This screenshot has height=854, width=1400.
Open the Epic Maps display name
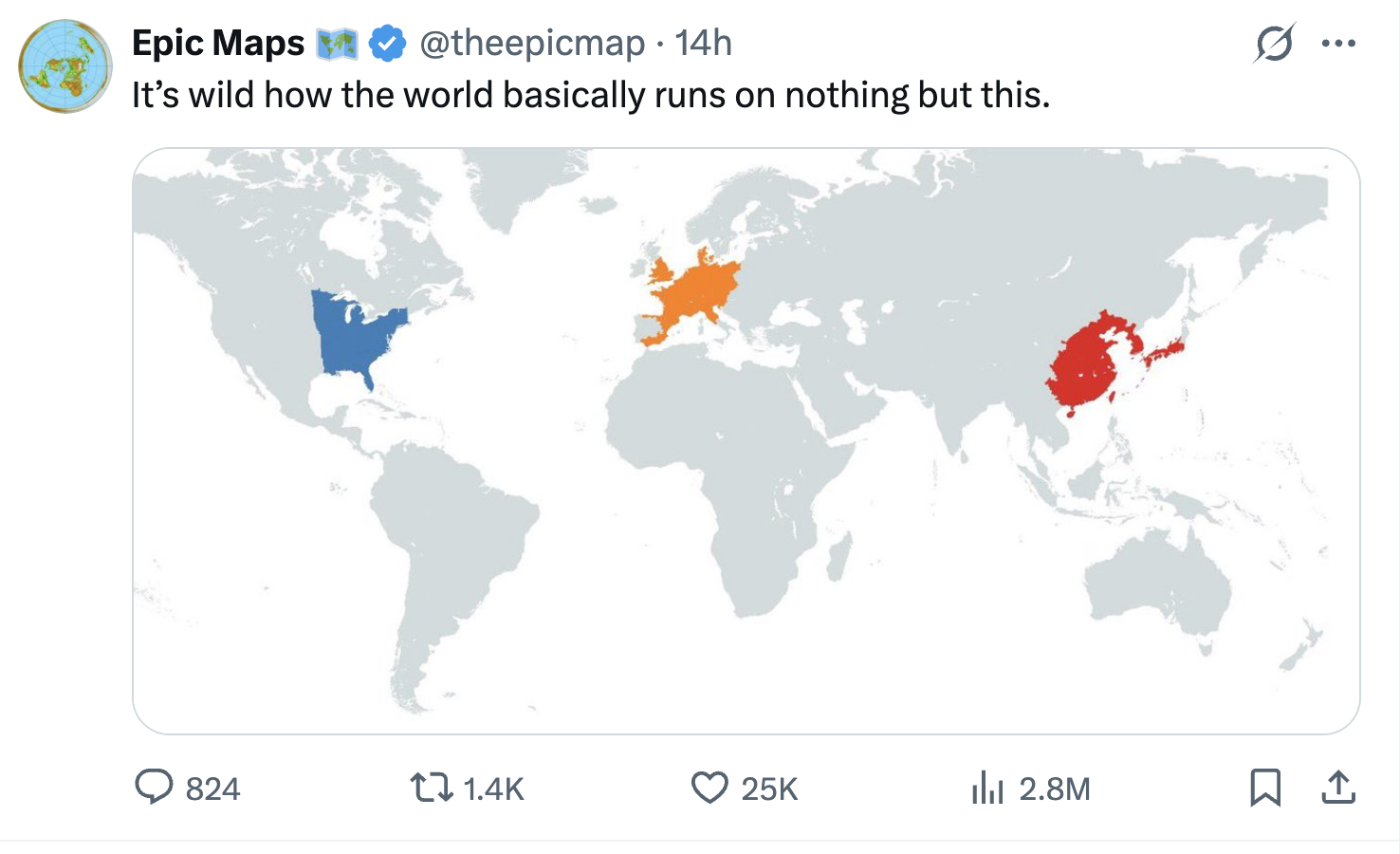tap(218, 43)
